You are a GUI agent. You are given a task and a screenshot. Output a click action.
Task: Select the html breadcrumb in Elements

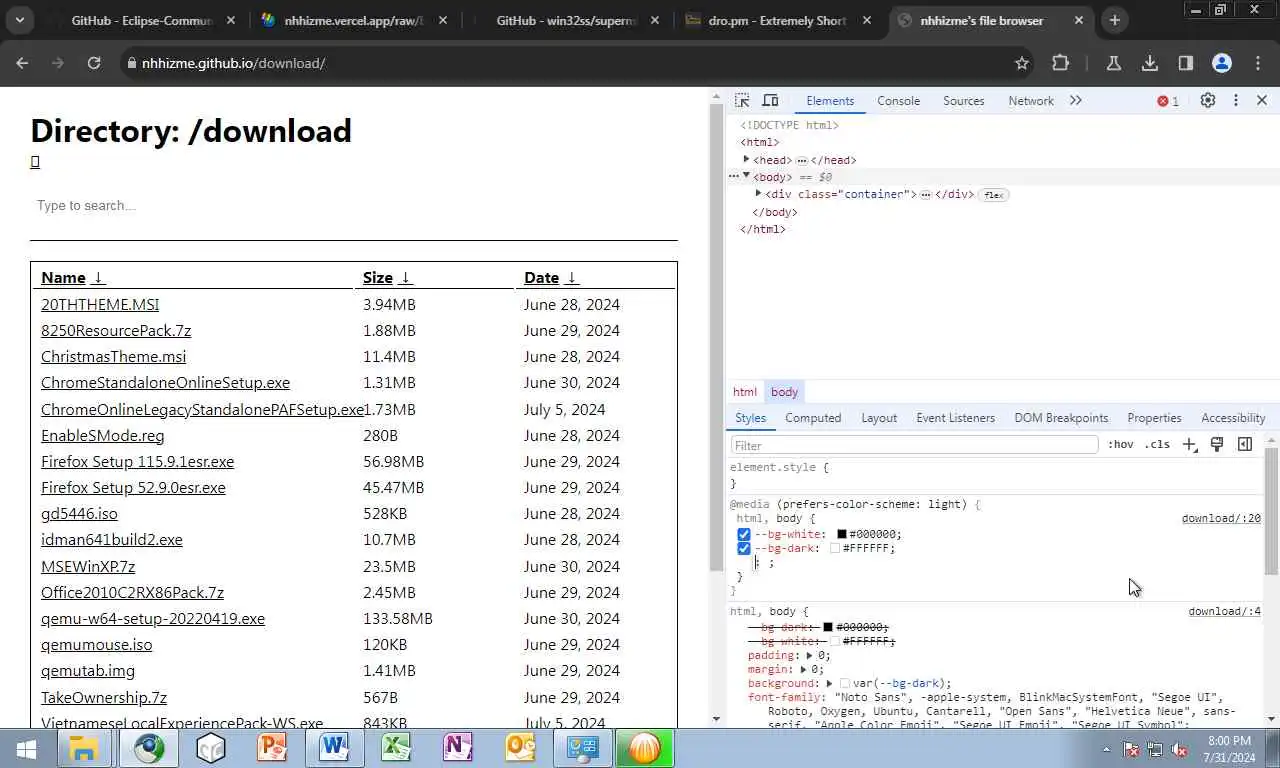(745, 392)
